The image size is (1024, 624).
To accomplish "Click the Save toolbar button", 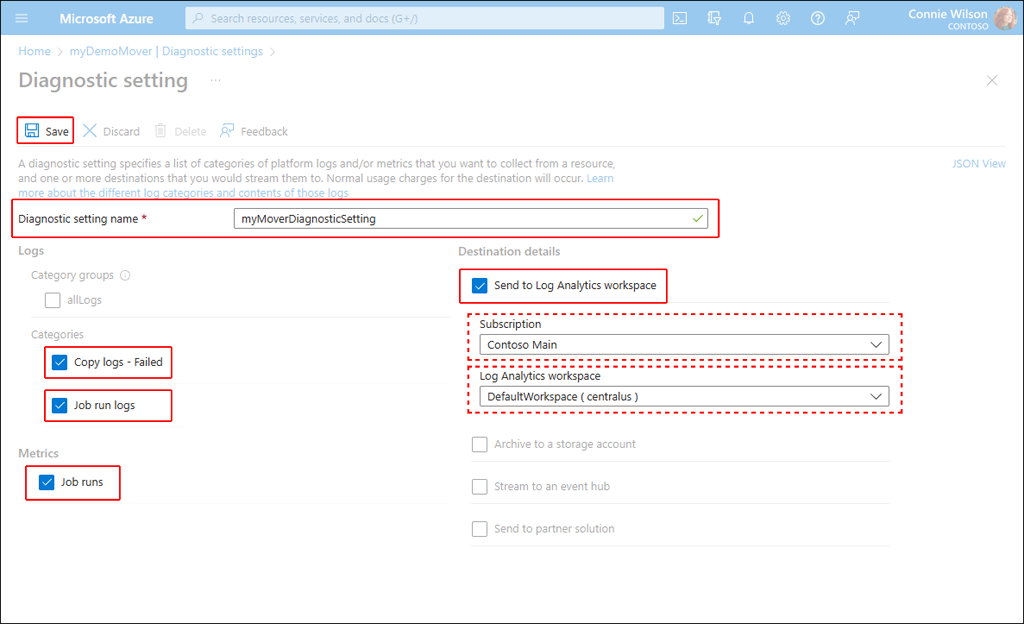I will [46, 131].
